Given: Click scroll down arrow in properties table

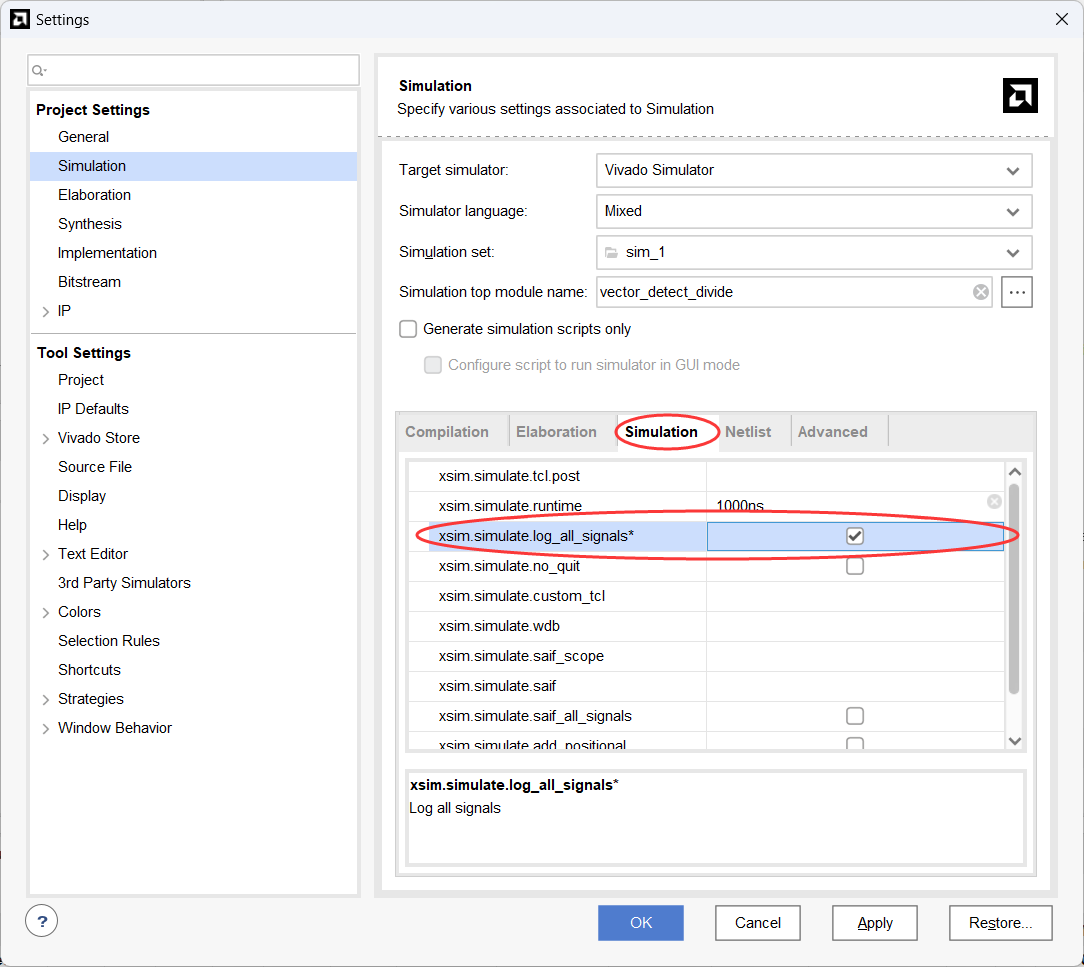Looking at the screenshot, I should click(1015, 741).
